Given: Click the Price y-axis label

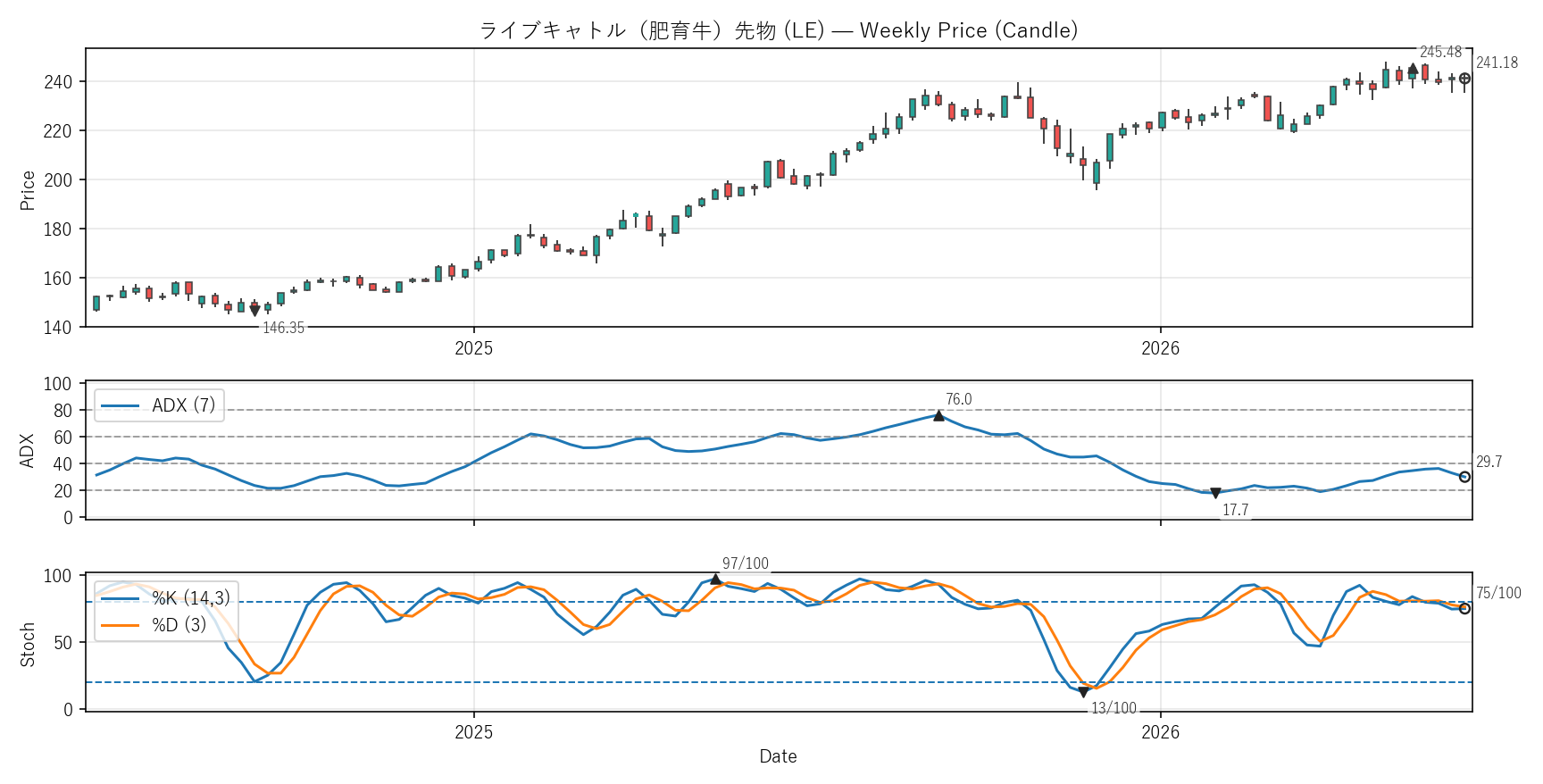Looking at the screenshot, I should point(28,190).
